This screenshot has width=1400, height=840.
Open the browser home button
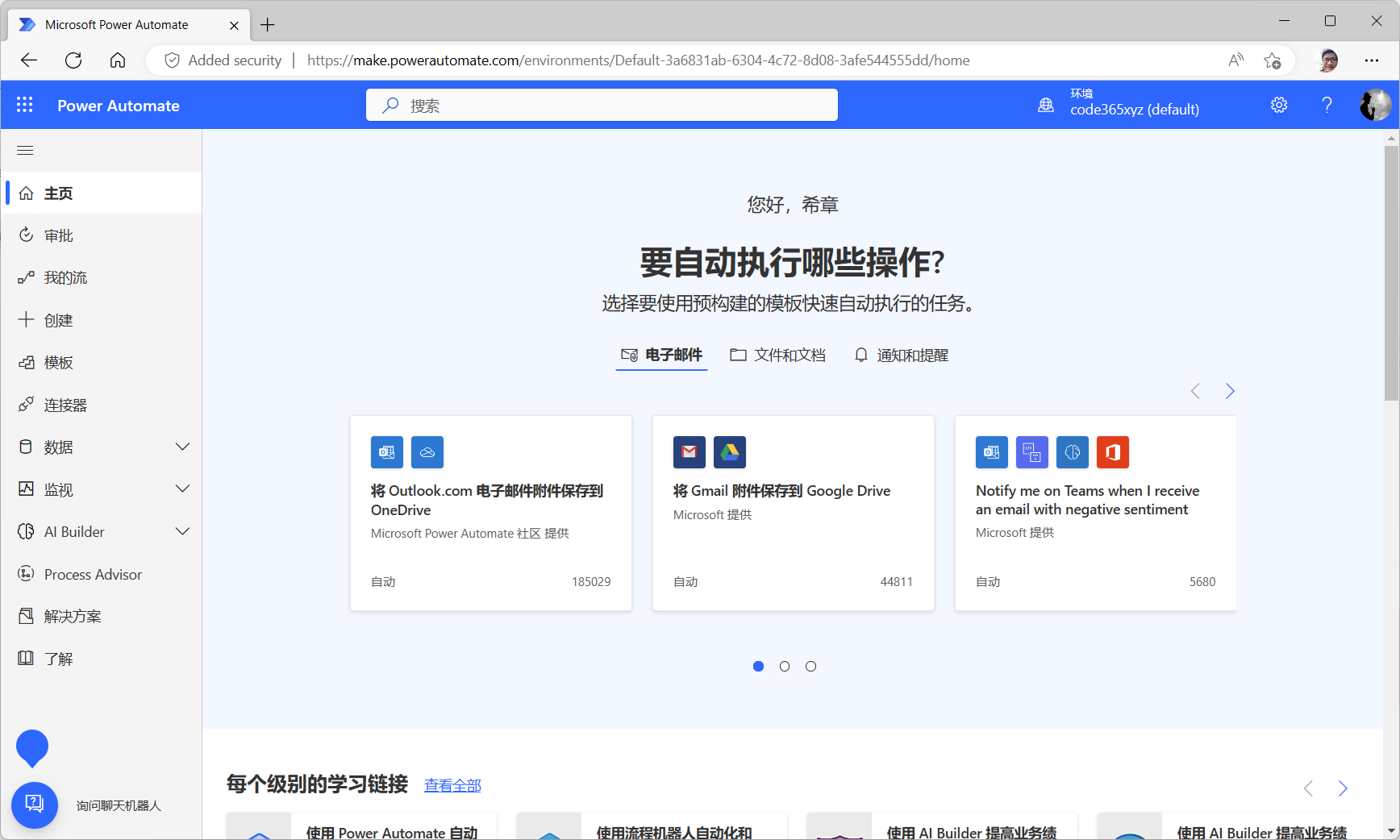click(118, 60)
